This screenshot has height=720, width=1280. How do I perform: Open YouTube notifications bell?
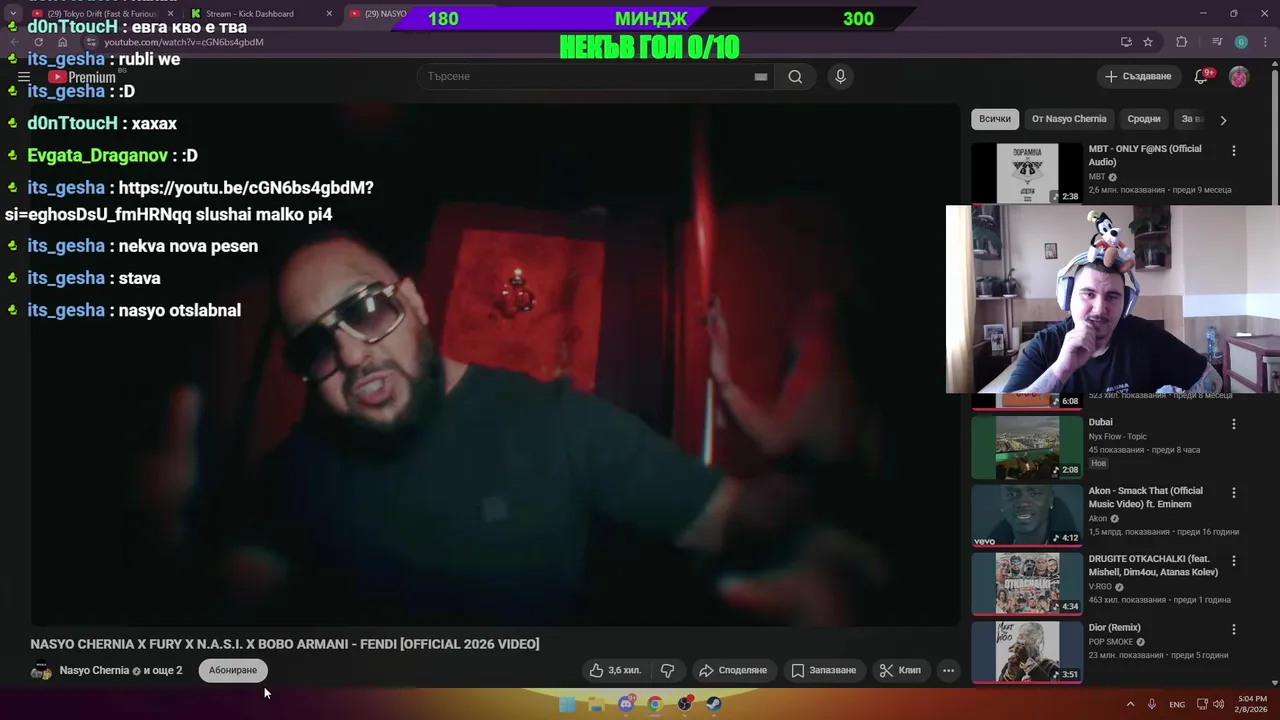point(1202,77)
